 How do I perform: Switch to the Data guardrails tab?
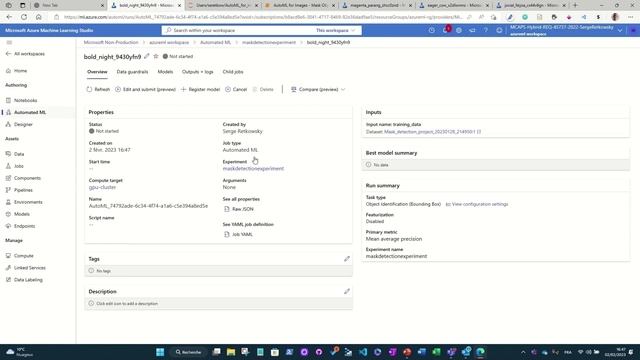[132, 72]
